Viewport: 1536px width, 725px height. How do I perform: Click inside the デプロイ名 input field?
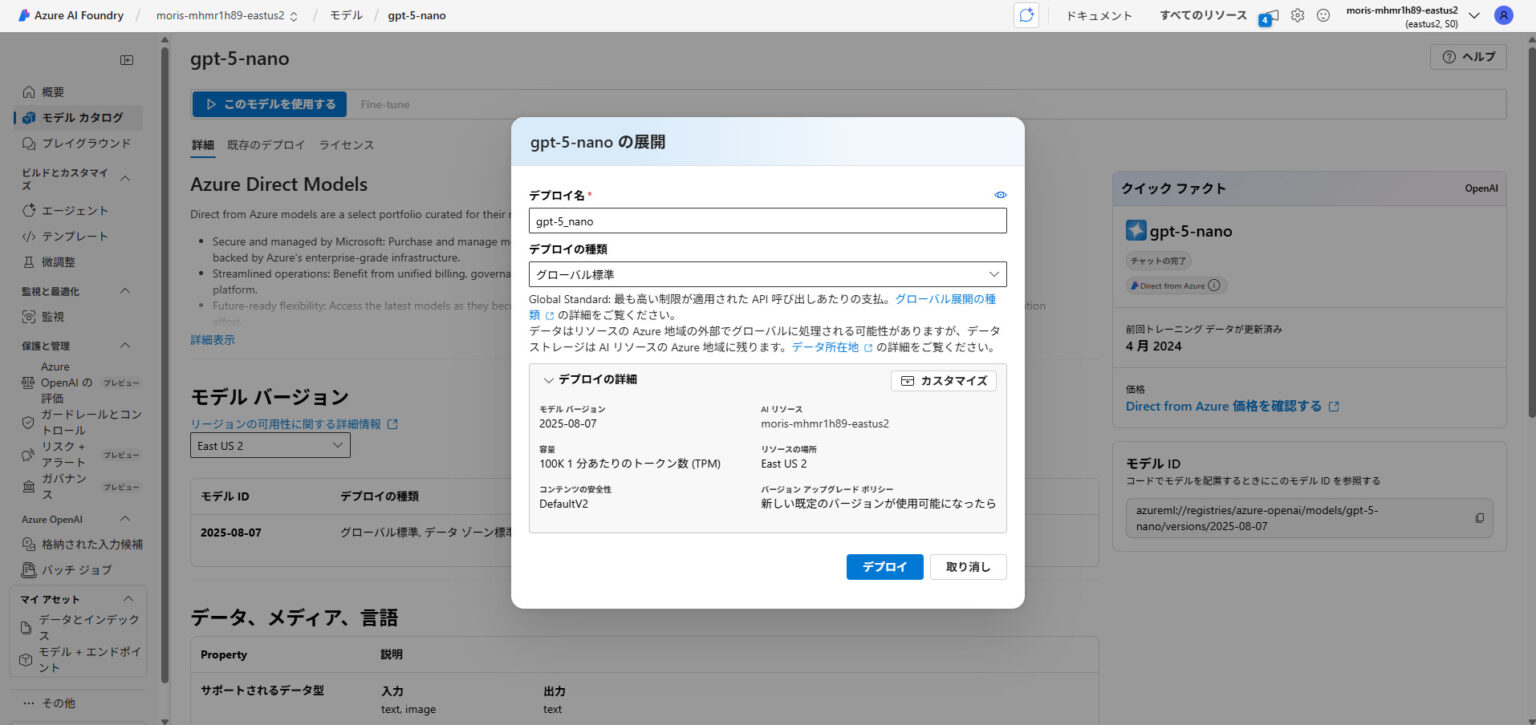[x=766, y=220]
